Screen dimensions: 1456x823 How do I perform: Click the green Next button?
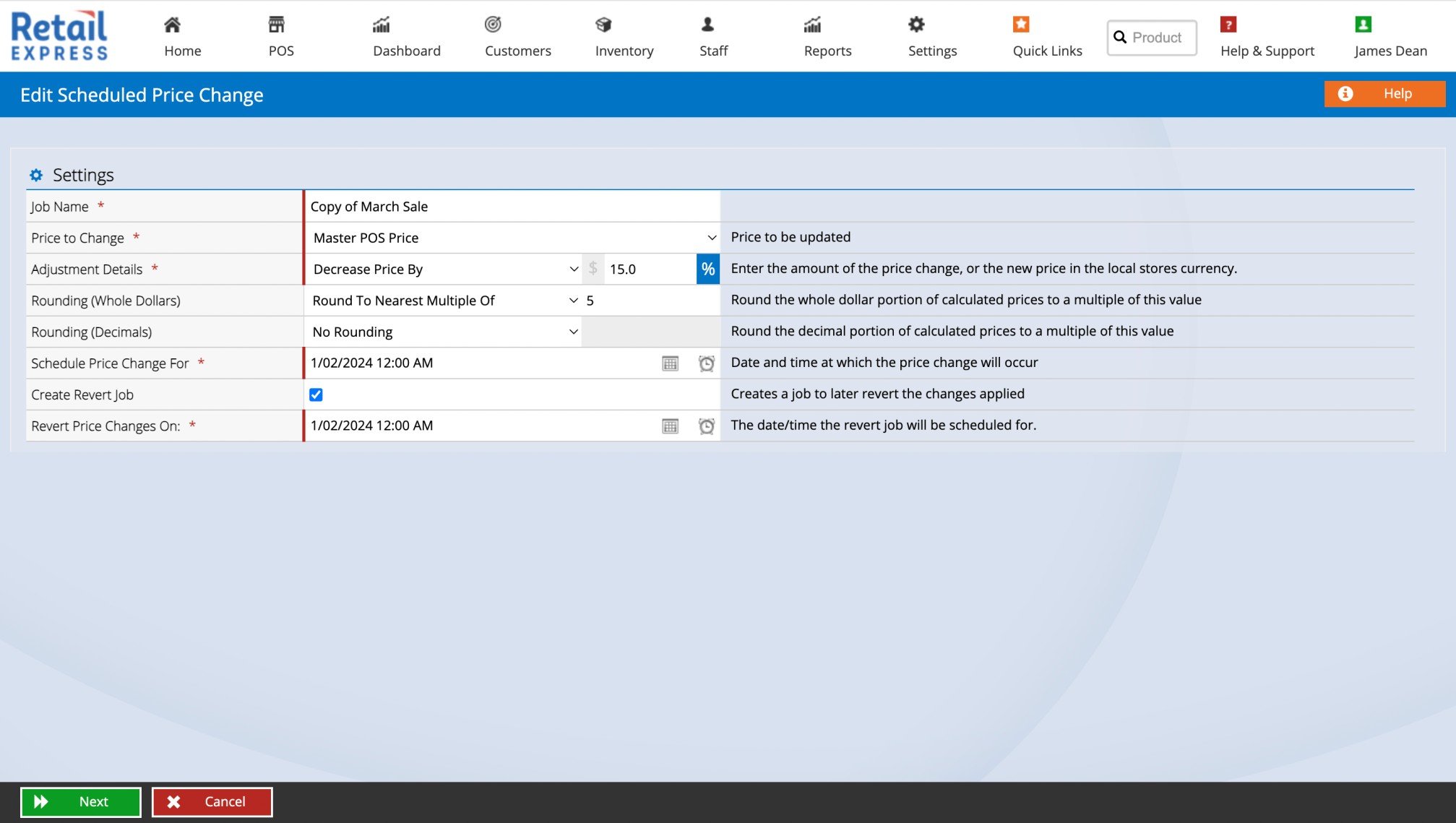point(80,802)
